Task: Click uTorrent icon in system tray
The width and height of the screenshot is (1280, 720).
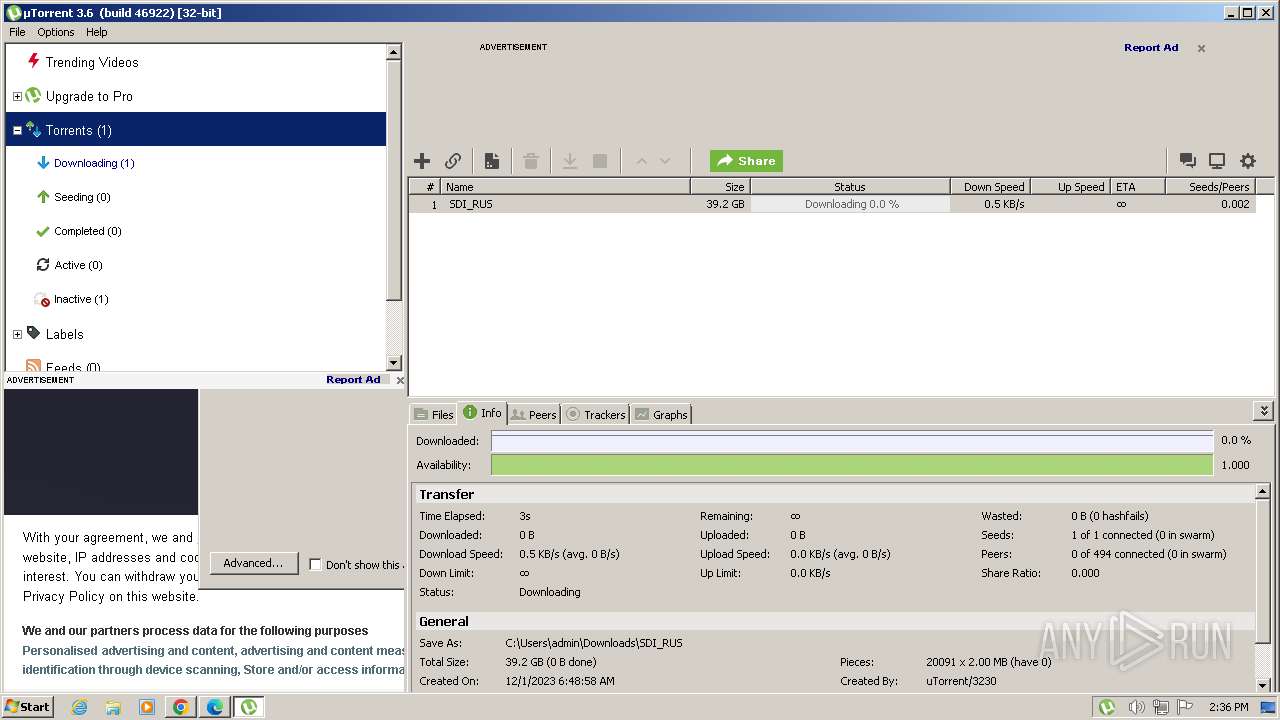Action: (x=1107, y=707)
